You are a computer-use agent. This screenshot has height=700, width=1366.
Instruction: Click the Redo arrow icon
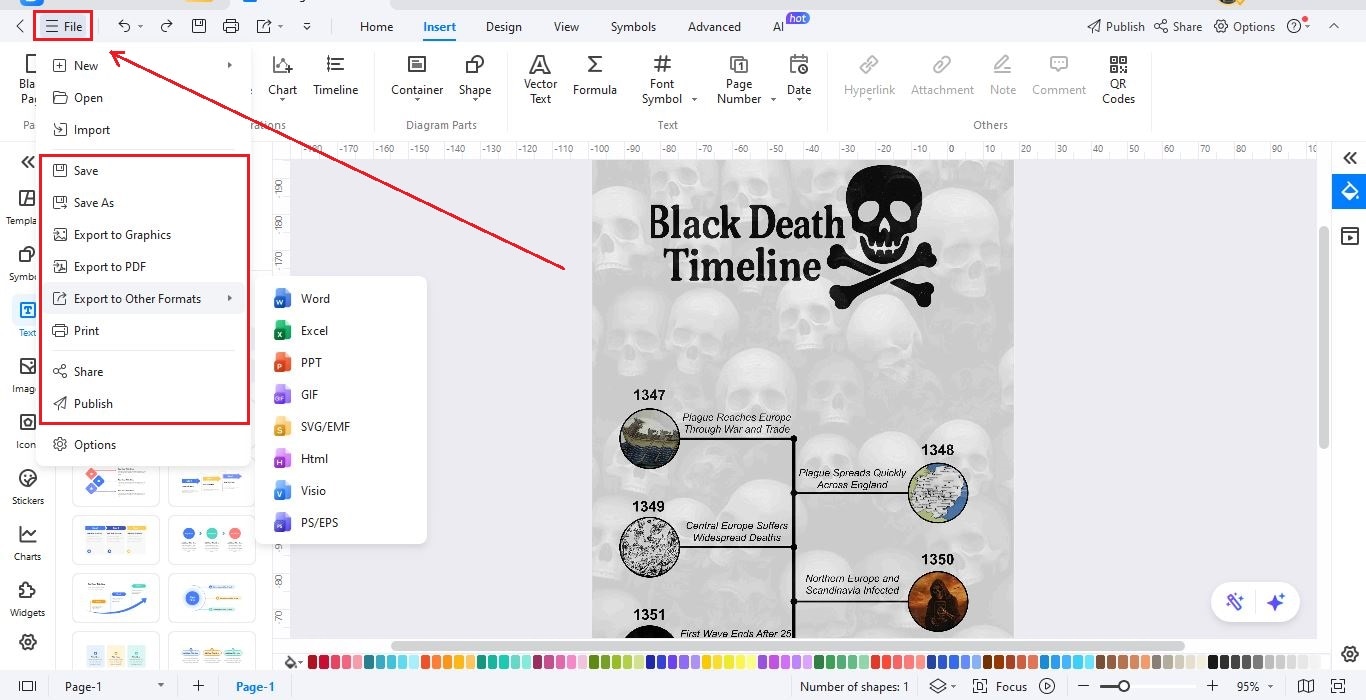click(x=166, y=26)
